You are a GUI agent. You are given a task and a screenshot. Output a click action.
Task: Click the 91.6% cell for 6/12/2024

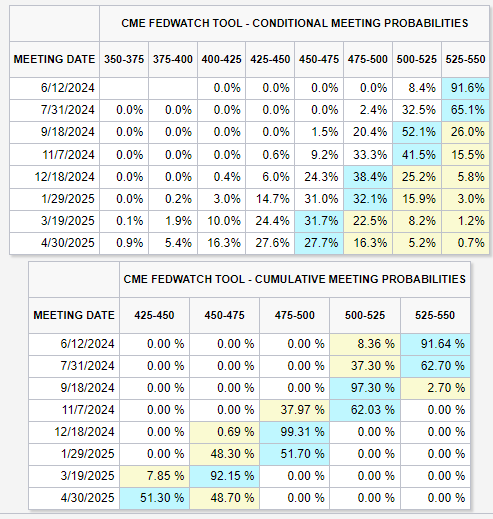tap(465, 88)
